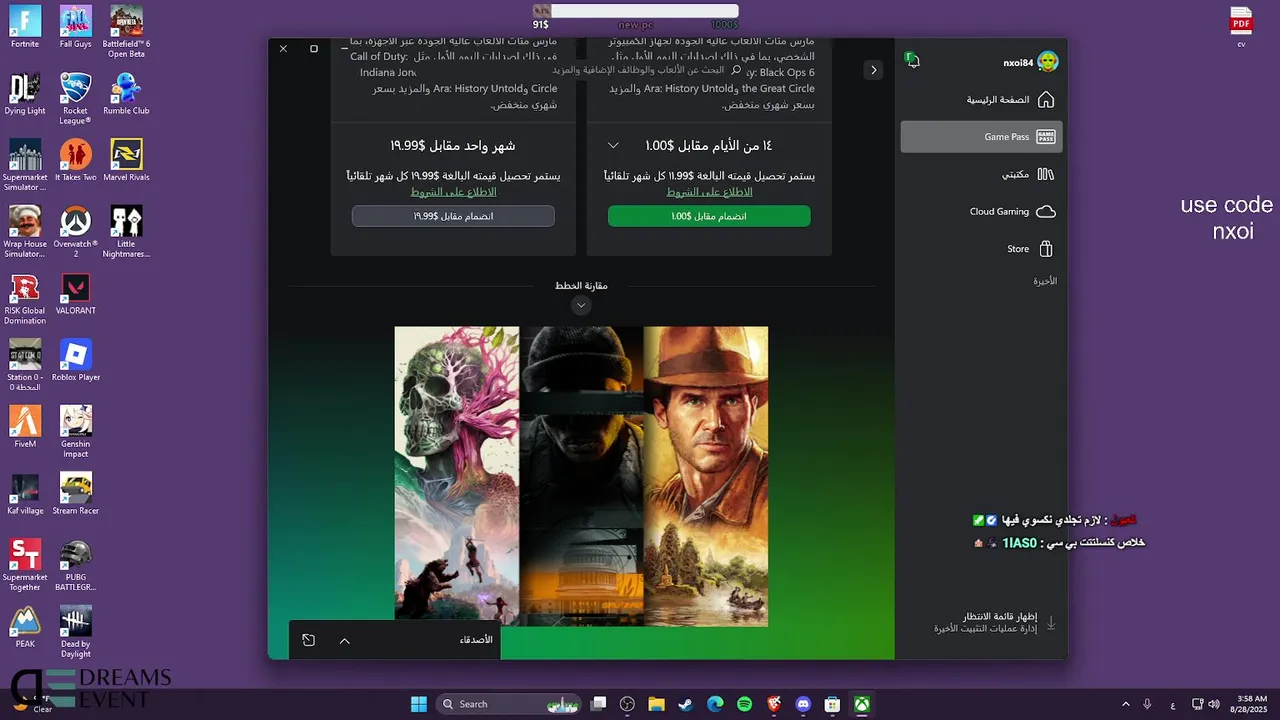Image resolution: width=1280 pixels, height=720 pixels.
Task: Launch Overwatch 2 from the desktop
Action: pos(76,232)
